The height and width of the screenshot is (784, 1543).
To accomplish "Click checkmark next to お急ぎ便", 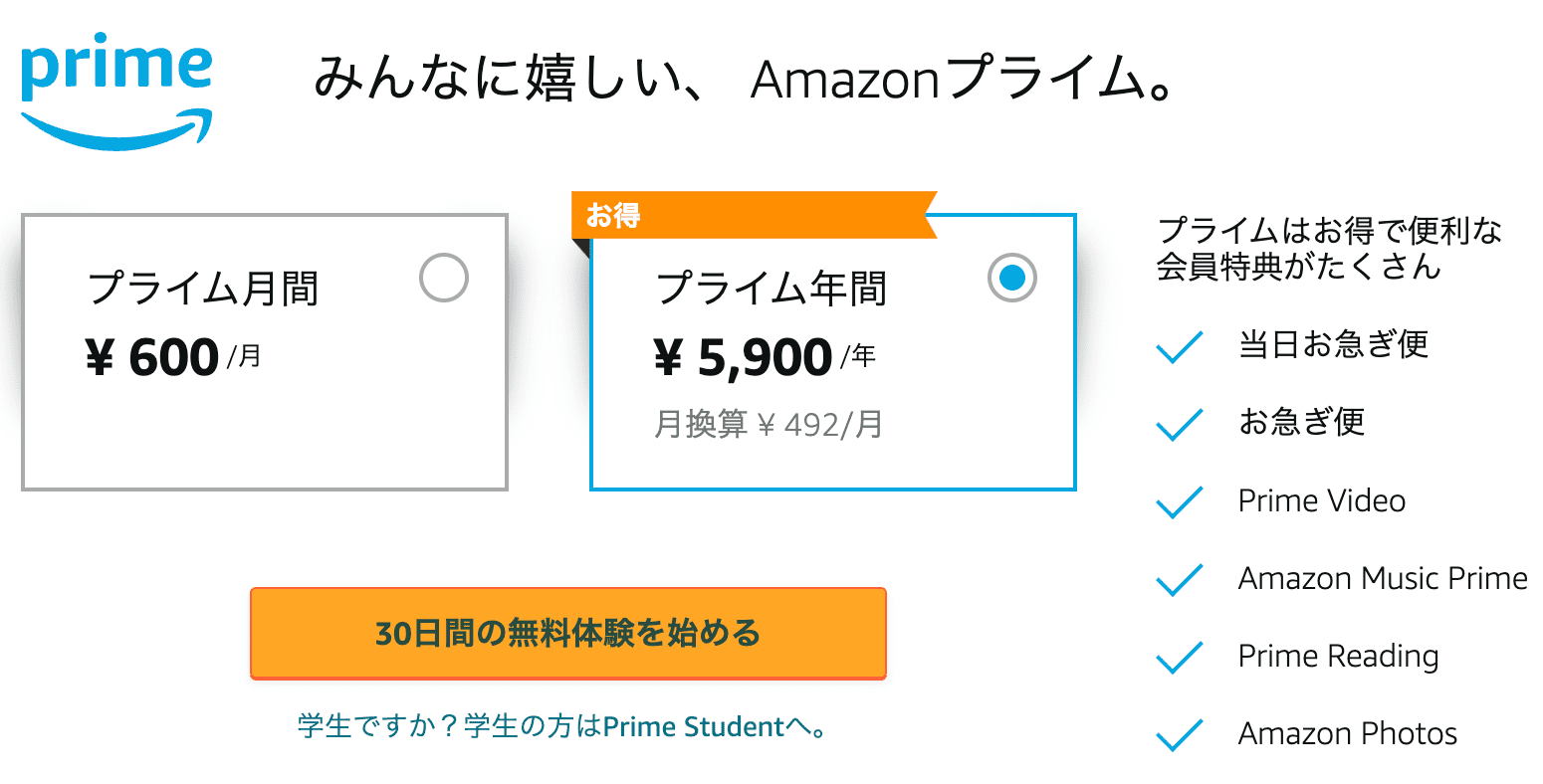I will [x=1180, y=424].
